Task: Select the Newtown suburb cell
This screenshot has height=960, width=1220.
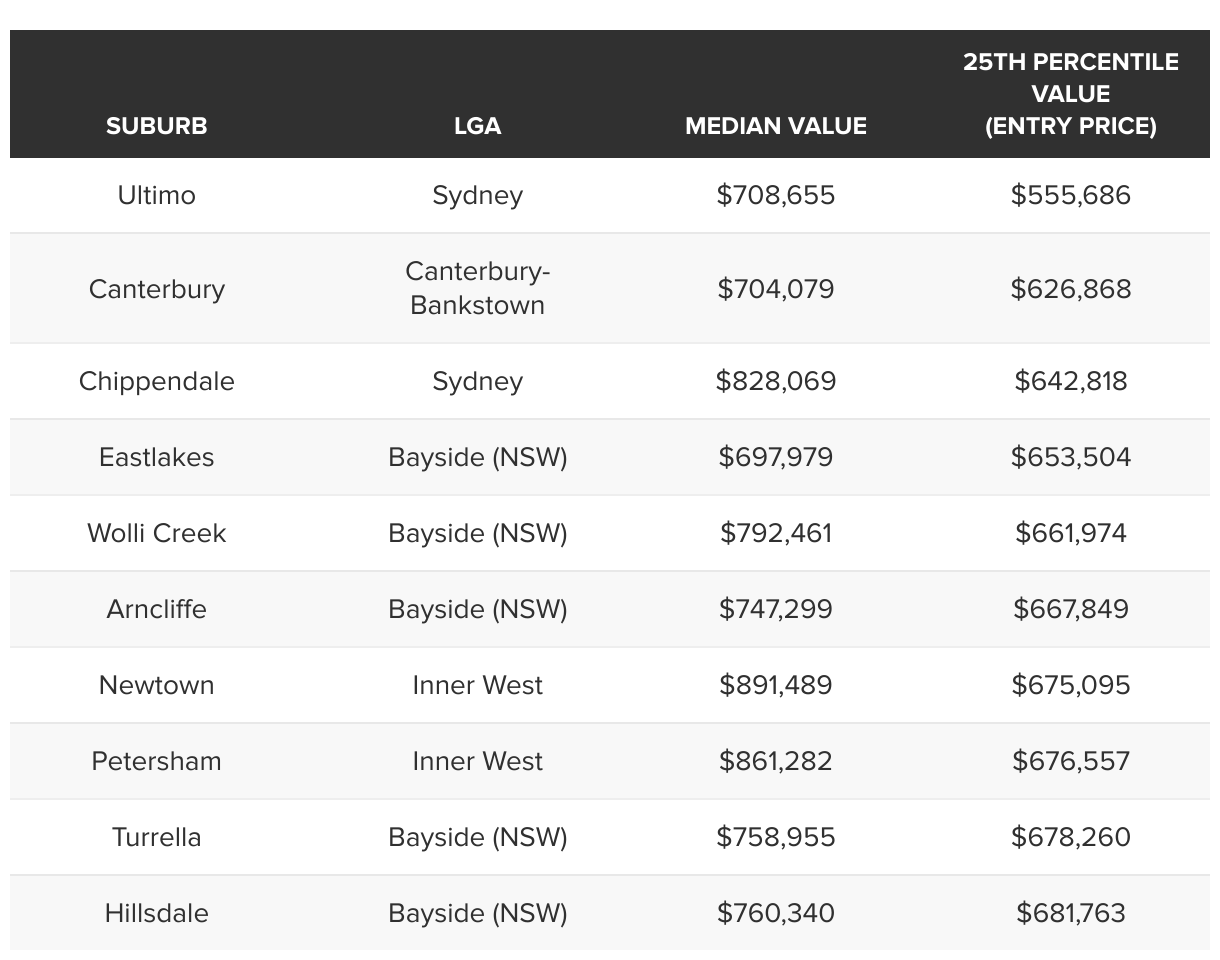Action: point(157,685)
